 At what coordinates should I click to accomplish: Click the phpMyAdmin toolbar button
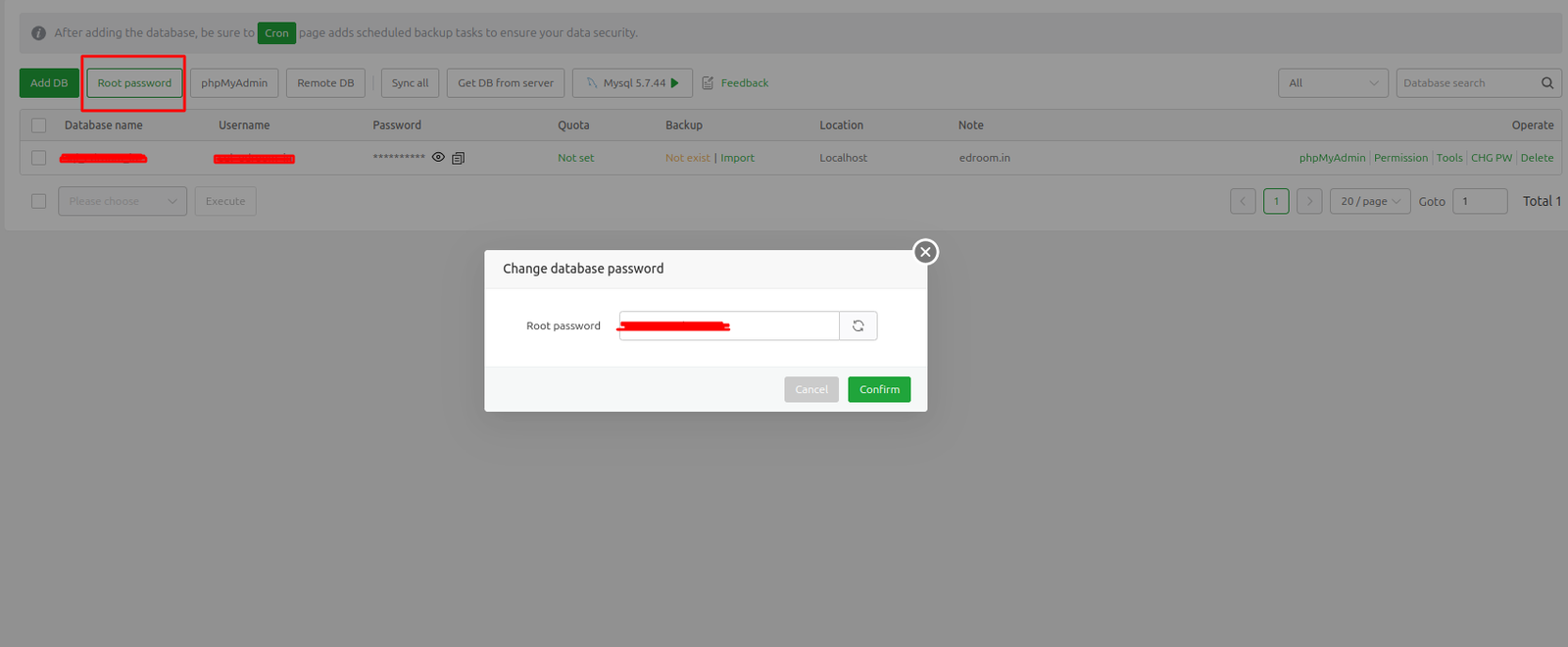point(234,83)
